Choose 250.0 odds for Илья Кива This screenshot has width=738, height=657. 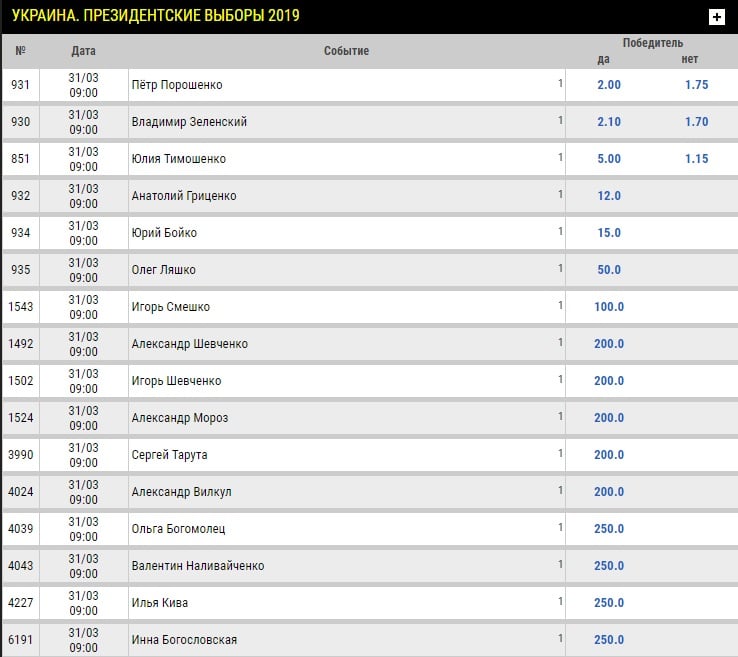pos(609,602)
